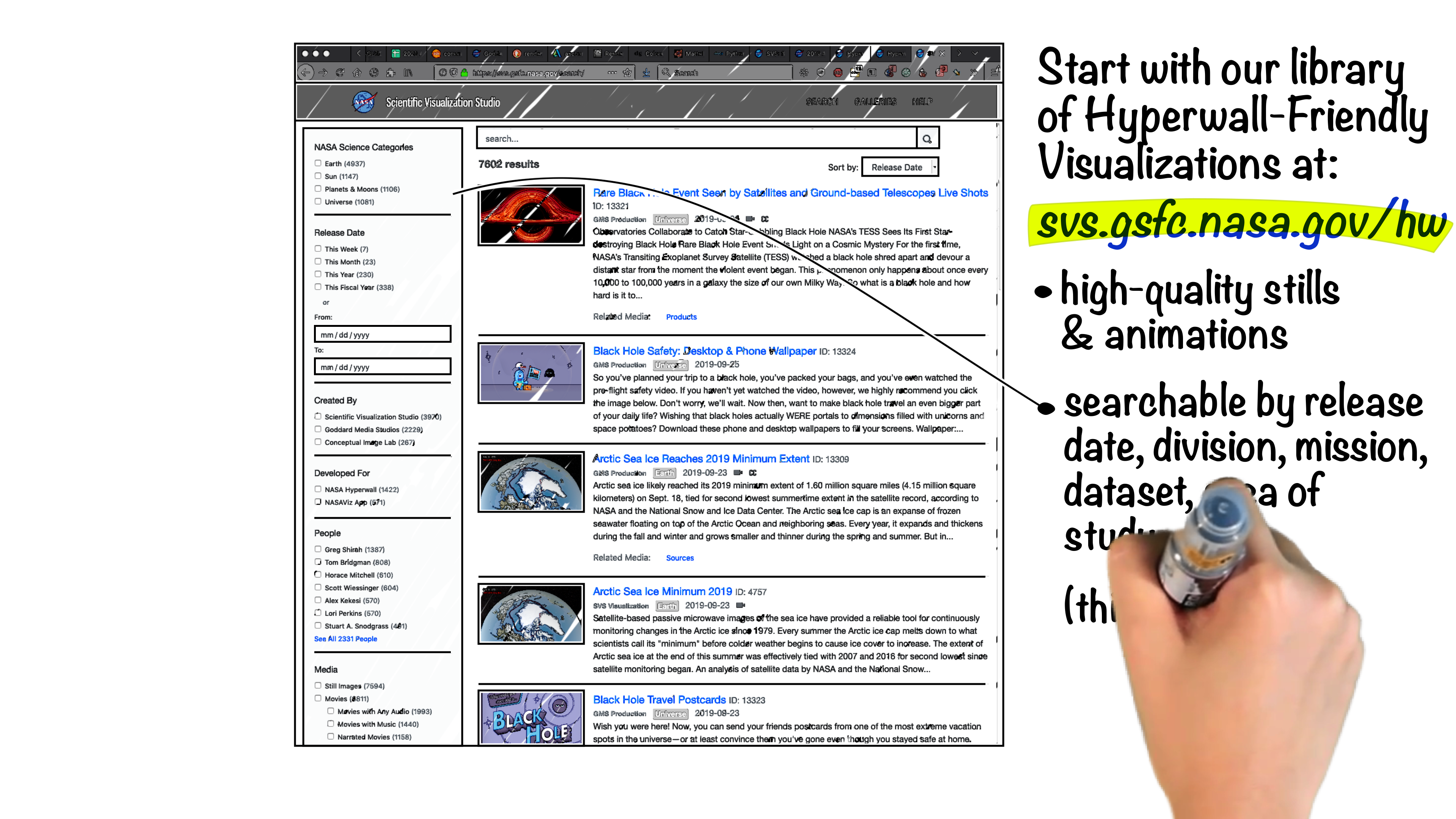Click the video camera icon on Arctic Sea Ice Reaches result
Image resolution: width=1456 pixels, height=819 pixels.
point(737,472)
